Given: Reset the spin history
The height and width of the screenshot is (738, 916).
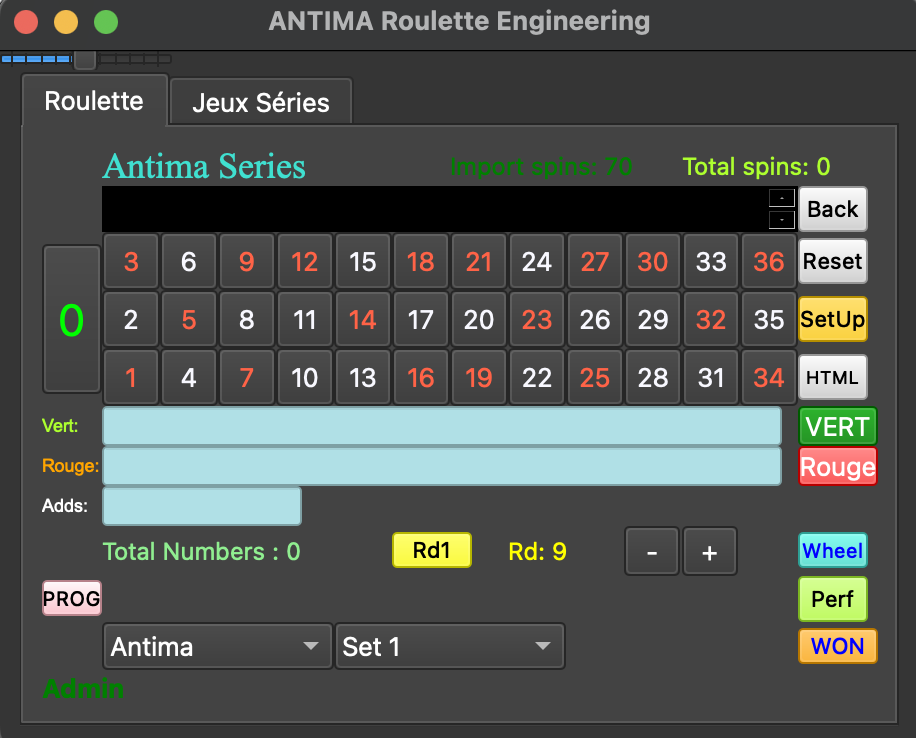Looking at the screenshot, I should tap(832, 261).
